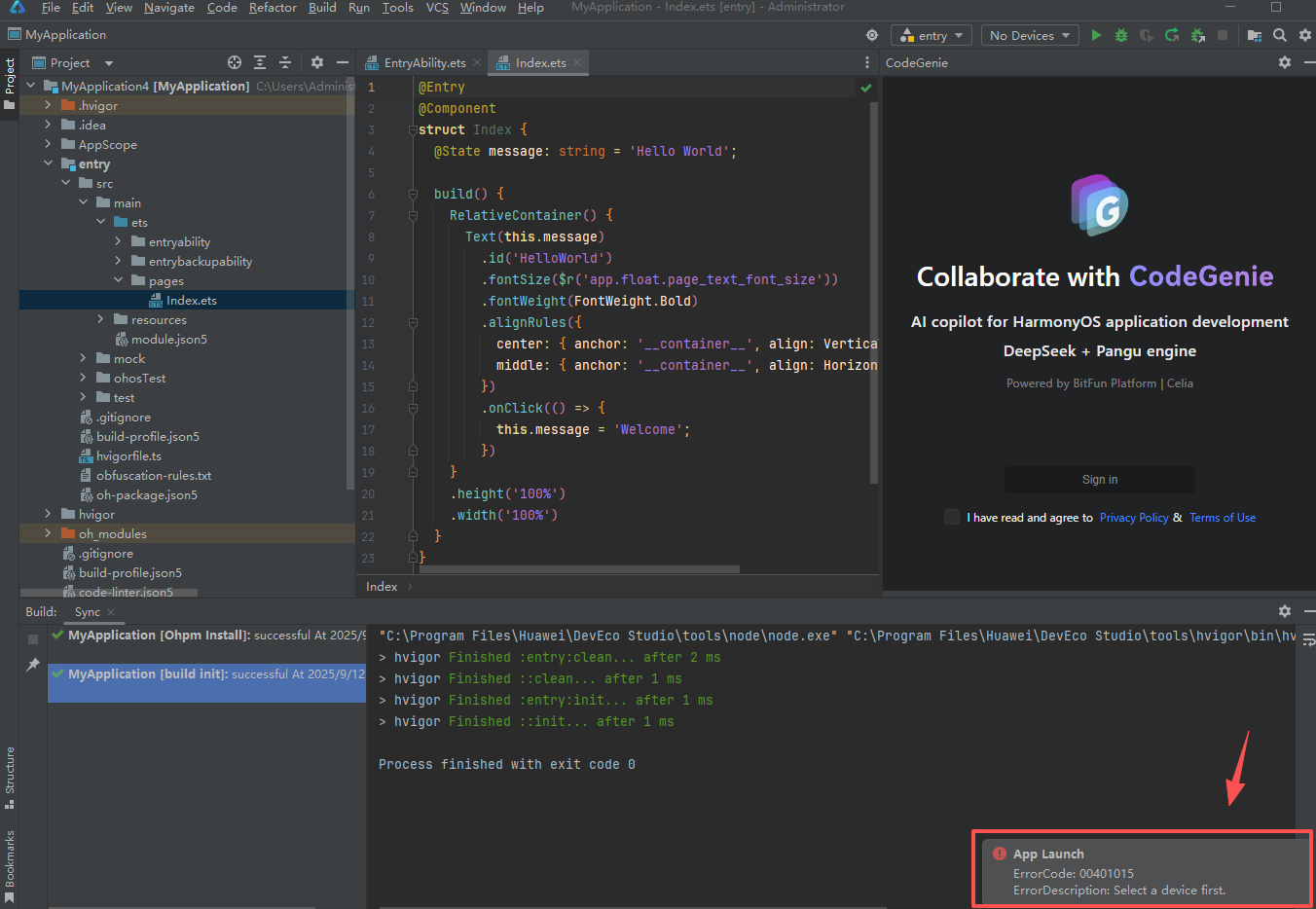Expand the entryability folder
The width and height of the screenshot is (1316, 909).
[x=118, y=241]
